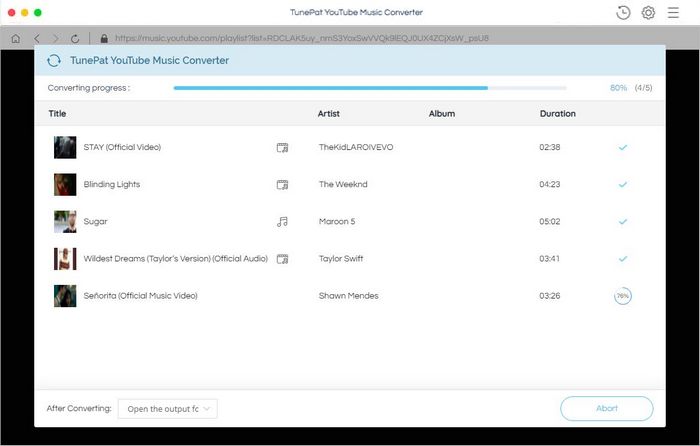Click artist Maroon 5

tap(337, 221)
